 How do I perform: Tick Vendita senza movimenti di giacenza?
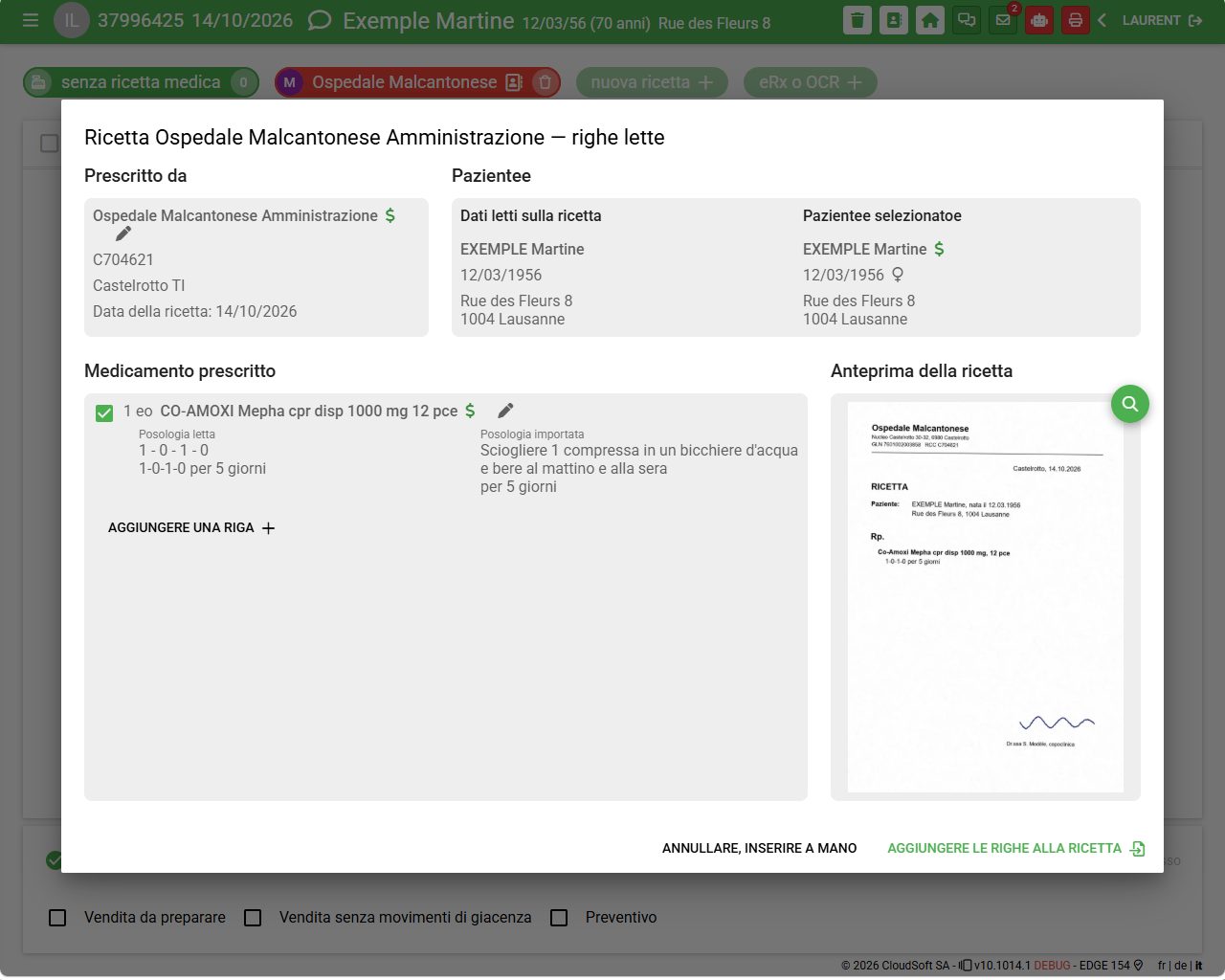click(x=253, y=918)
